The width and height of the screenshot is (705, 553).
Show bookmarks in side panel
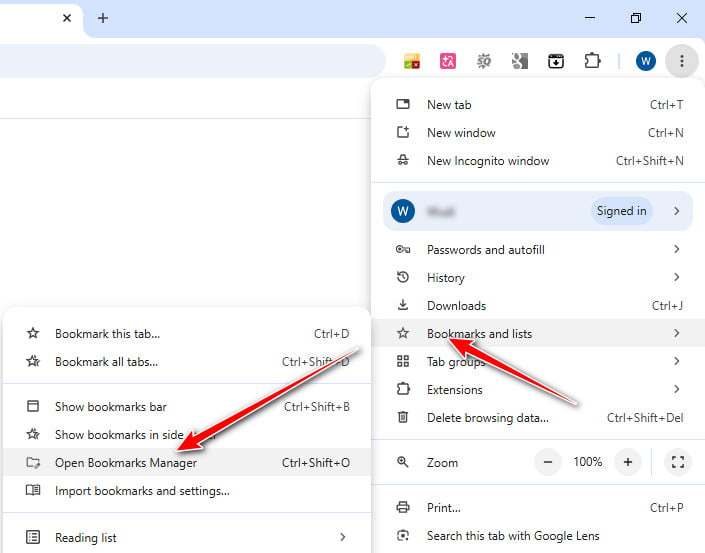click(x=187, y=434)
